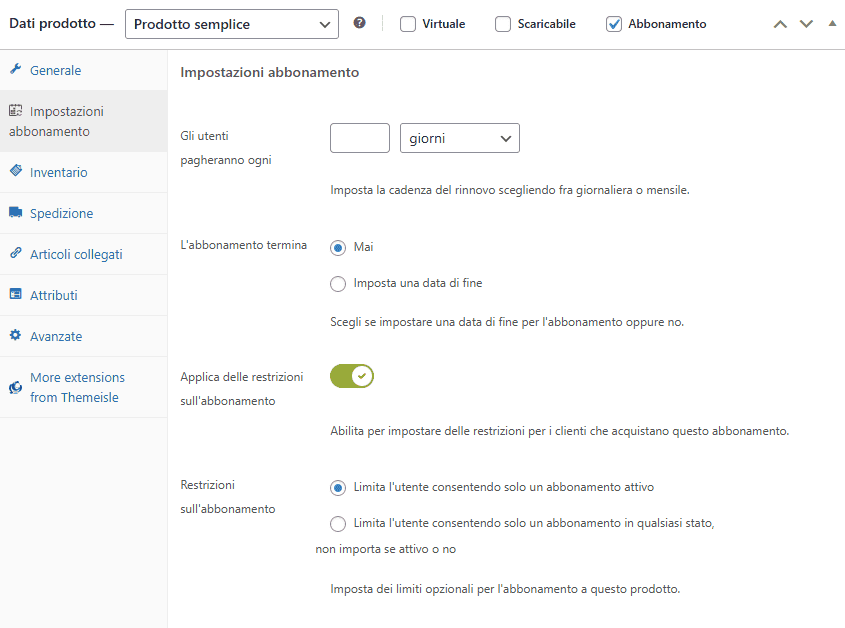Click the Attributi panel icon
845x628 pixels.
pos(14,294)
